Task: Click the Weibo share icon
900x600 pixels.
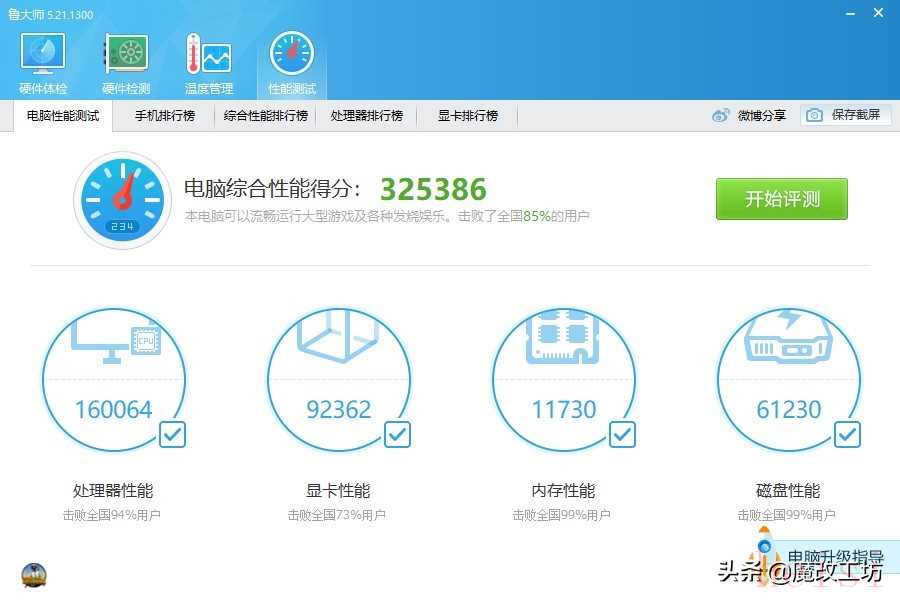Action: pyautogui.click(x=722, y=116)
